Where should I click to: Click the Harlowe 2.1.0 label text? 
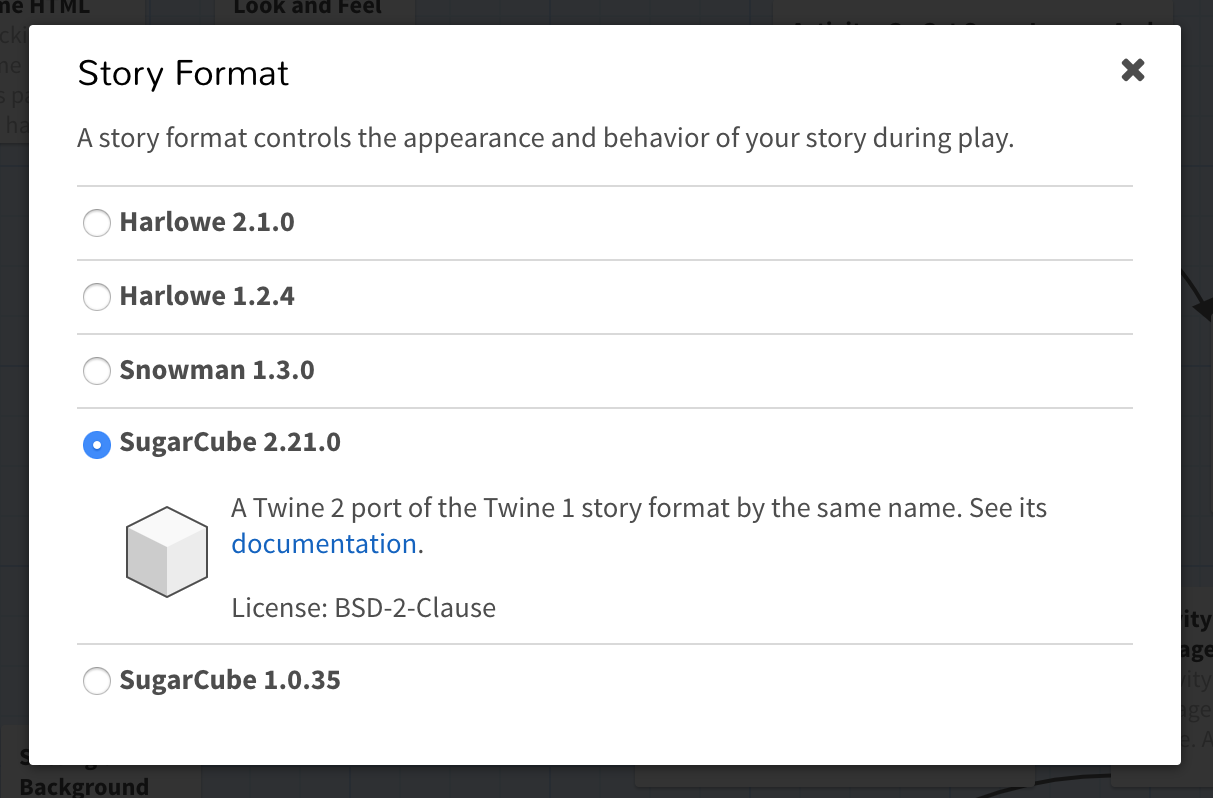point(207,222)
